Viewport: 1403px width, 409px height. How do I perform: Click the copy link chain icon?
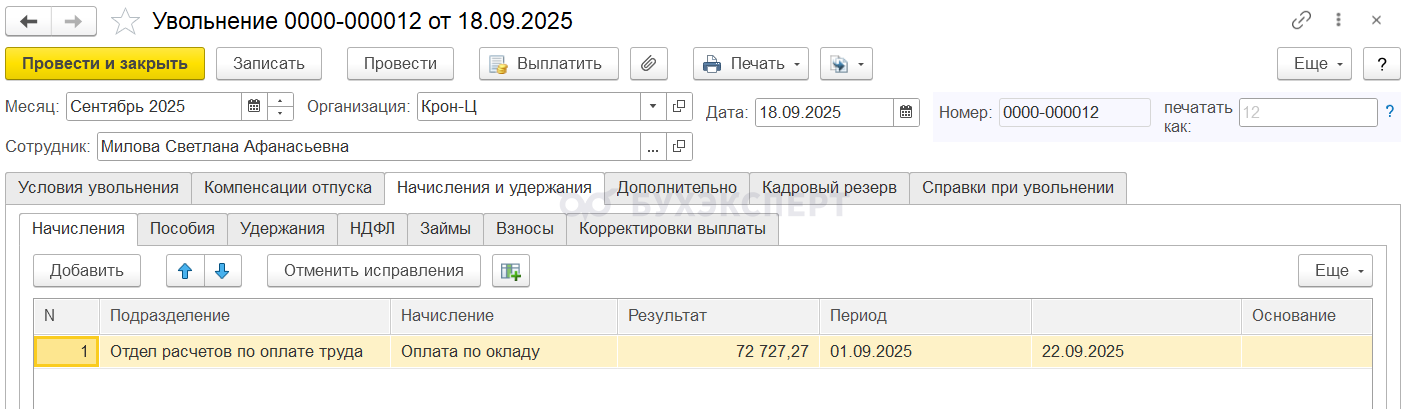coord(1301,20)
